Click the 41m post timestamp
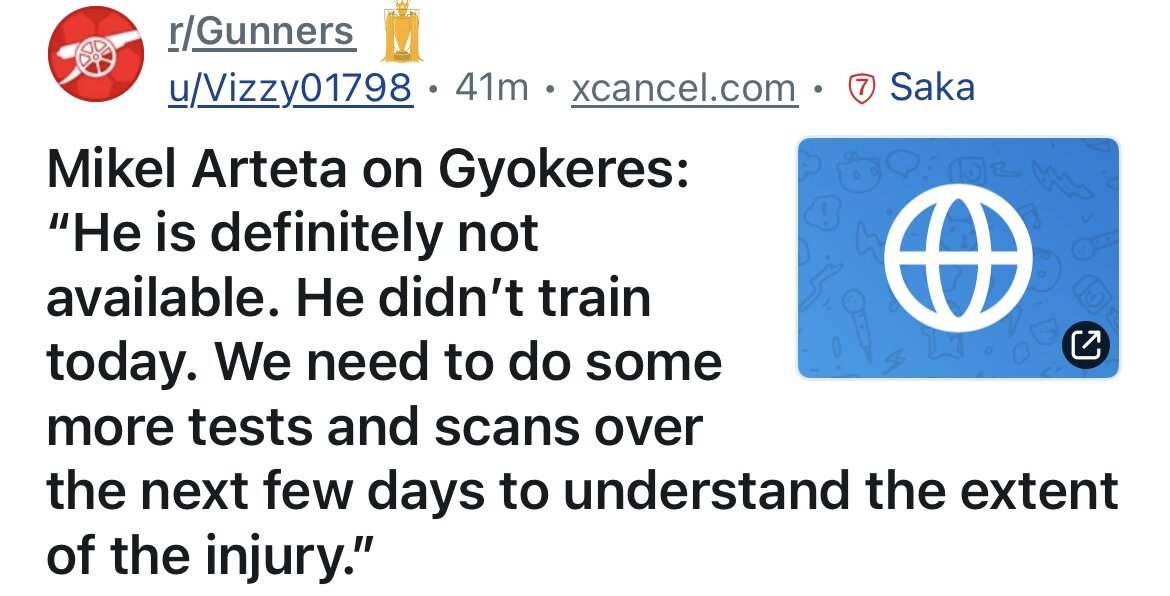Image resolution: width=1170 pixels, height=596 pixels. 491,89
